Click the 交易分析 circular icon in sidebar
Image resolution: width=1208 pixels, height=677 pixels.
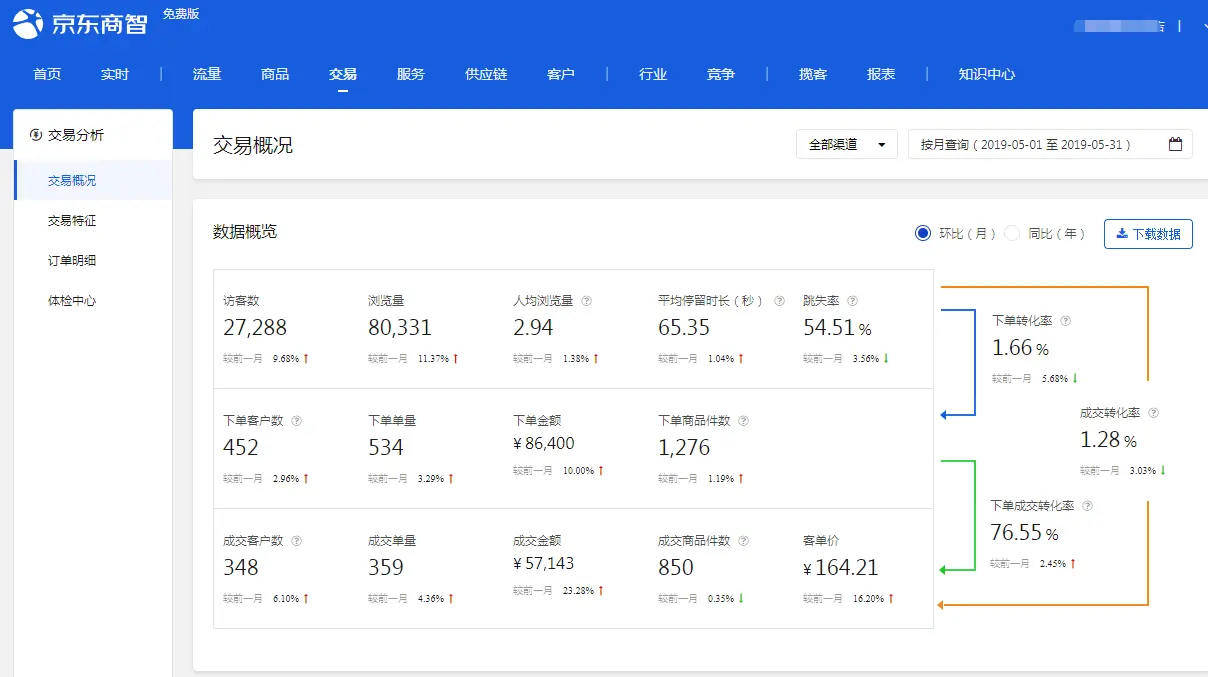coord(36,134)
